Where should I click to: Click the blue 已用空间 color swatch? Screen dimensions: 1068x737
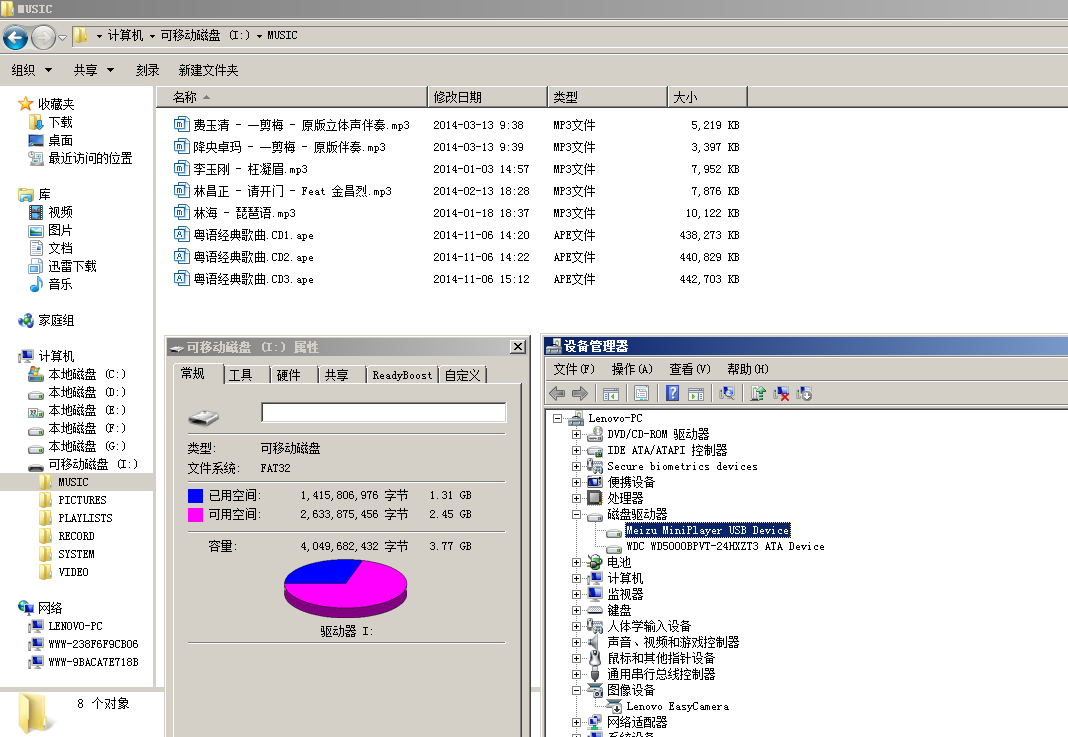(x=195, y=495)
